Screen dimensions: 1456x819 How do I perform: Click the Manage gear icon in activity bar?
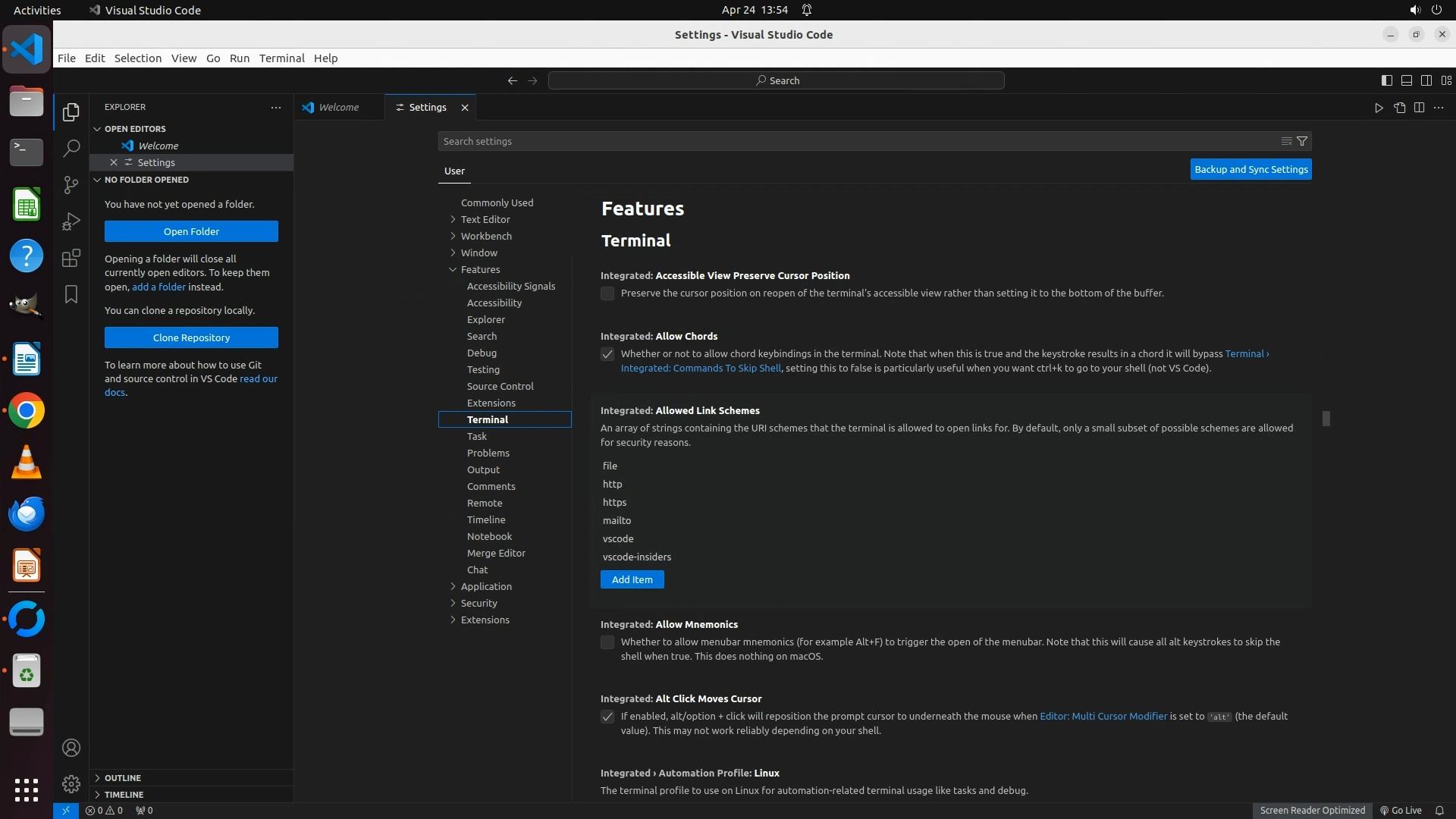tap(71, 783)
